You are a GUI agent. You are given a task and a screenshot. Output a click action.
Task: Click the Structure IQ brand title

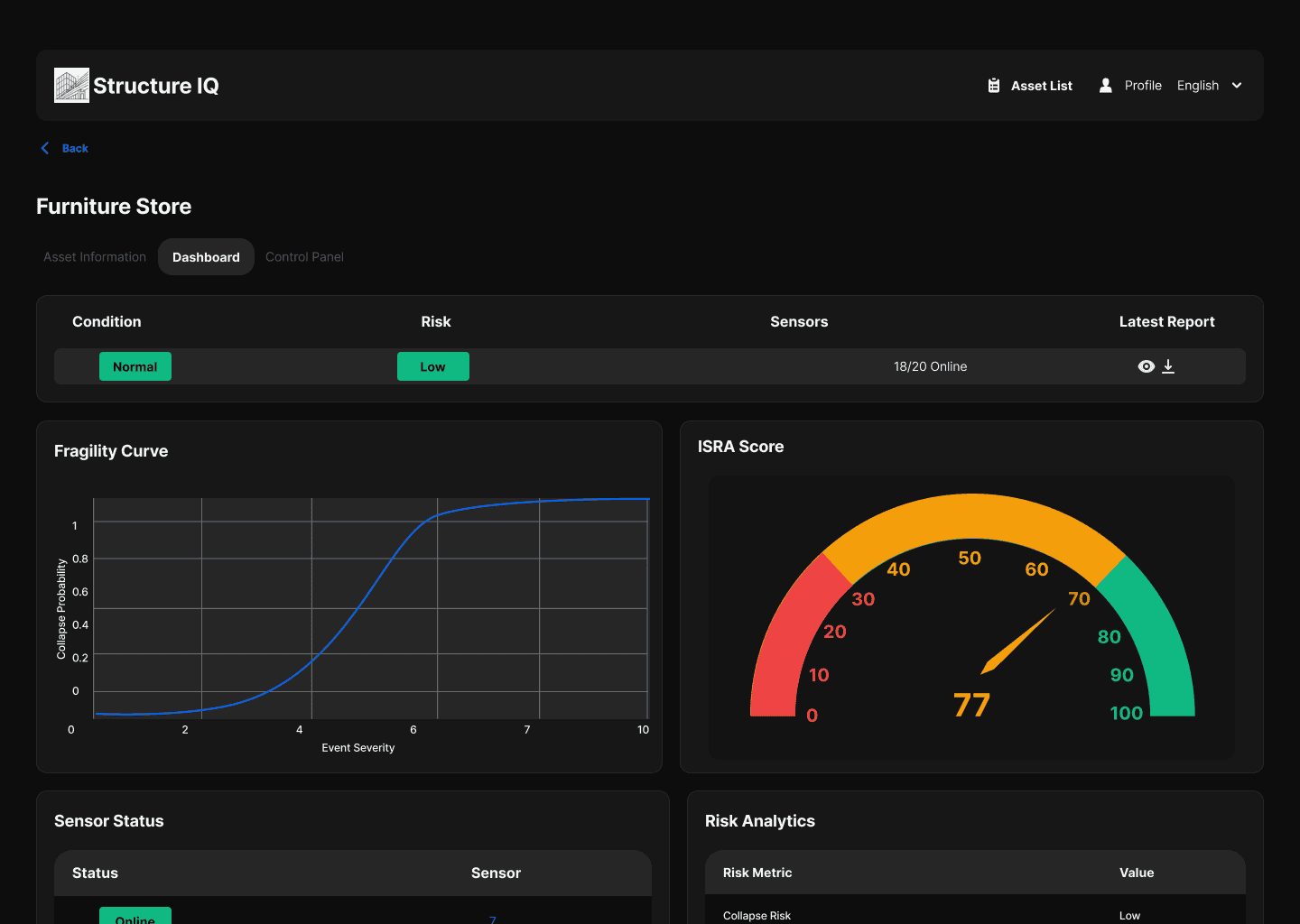[x=156, y=86]
